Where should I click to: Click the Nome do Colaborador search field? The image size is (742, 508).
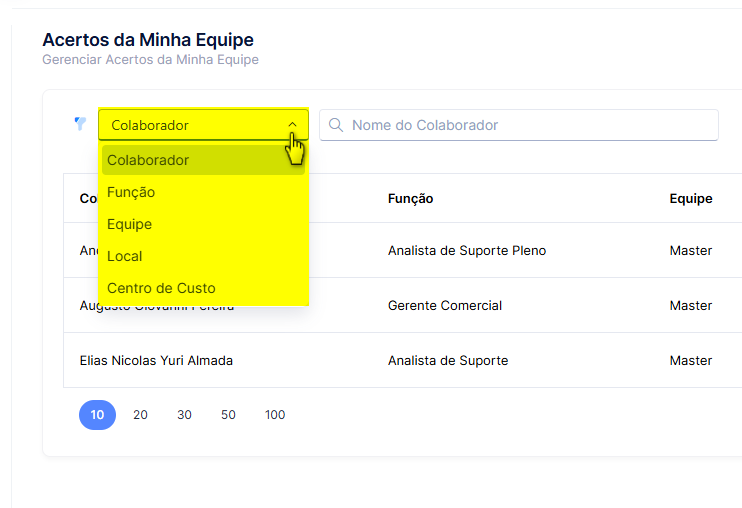519,125
